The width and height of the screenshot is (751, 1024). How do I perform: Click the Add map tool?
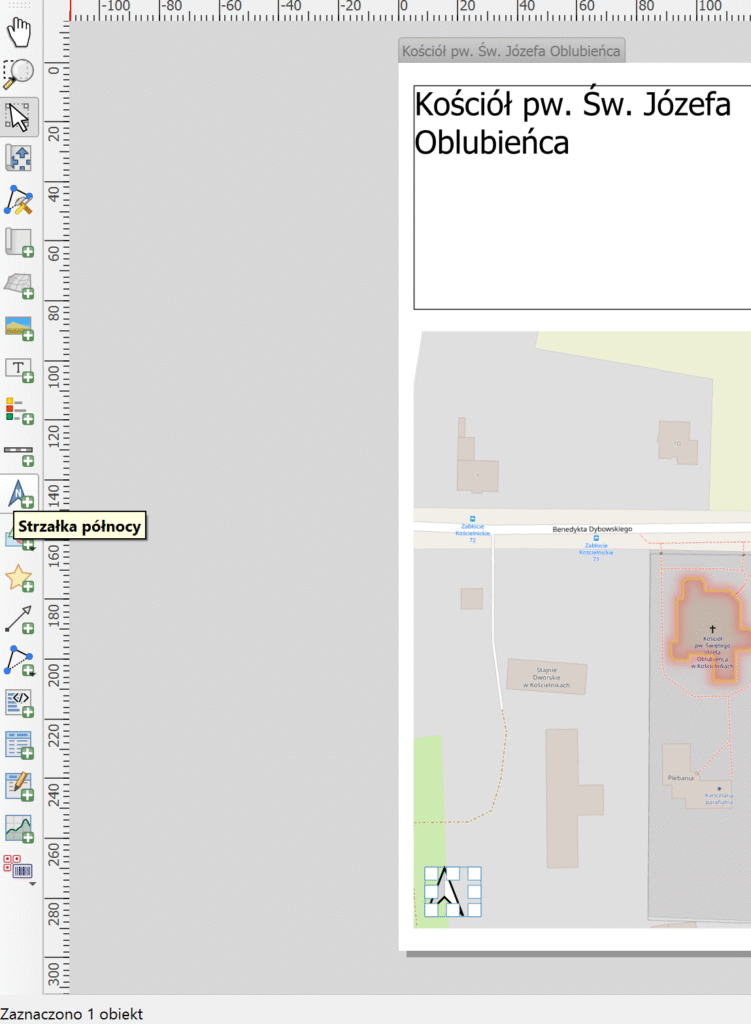pyautogui.click(x=19, y=242)
